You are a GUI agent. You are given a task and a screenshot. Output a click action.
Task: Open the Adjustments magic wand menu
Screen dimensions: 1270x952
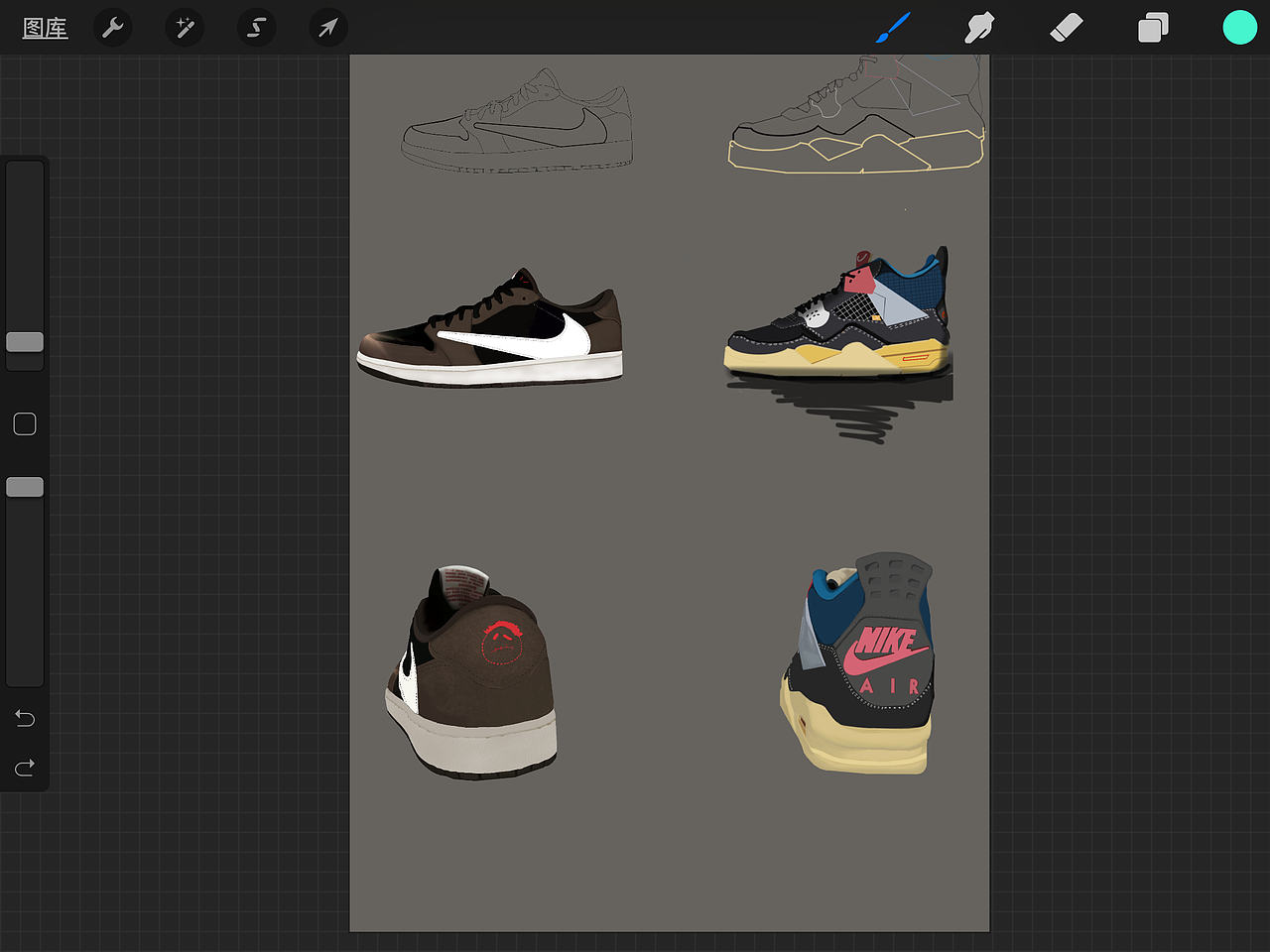pos(185,28)
